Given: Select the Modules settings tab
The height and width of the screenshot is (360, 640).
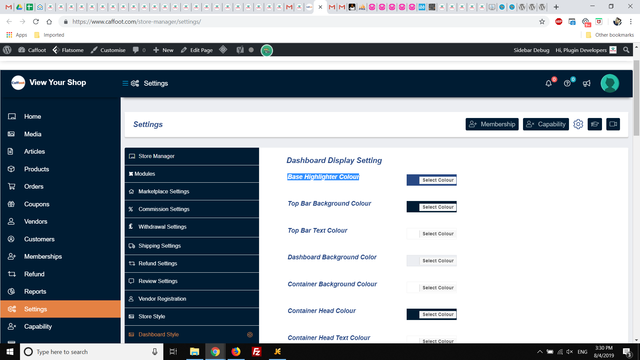Looking at the screenshot, I should point(192,174).
